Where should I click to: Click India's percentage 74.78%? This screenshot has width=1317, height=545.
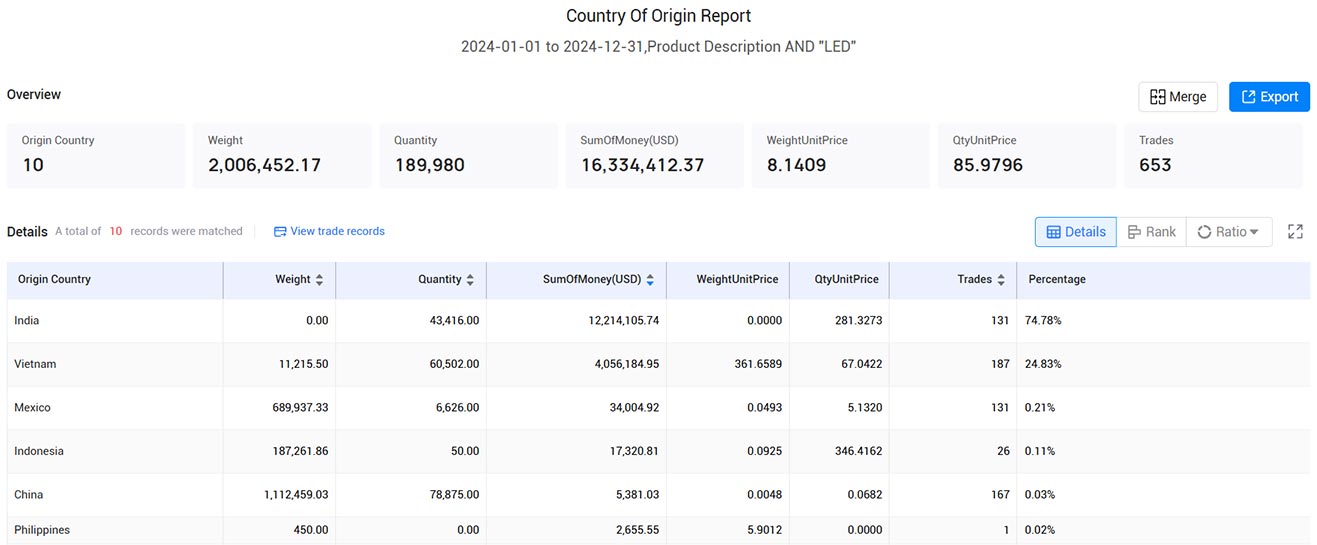click(x=1043, y=321)
